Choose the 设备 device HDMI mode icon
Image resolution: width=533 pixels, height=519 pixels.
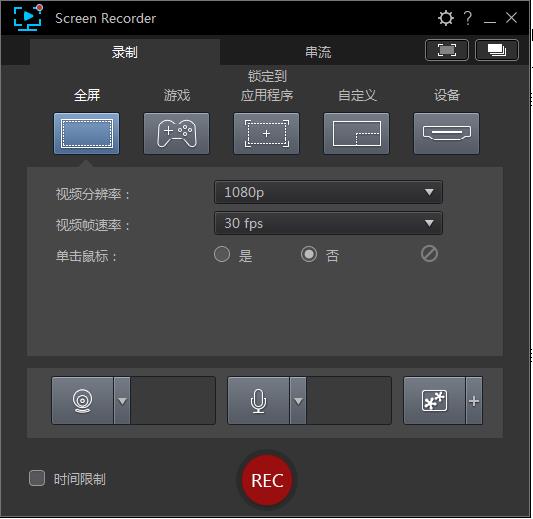[447, 134]
